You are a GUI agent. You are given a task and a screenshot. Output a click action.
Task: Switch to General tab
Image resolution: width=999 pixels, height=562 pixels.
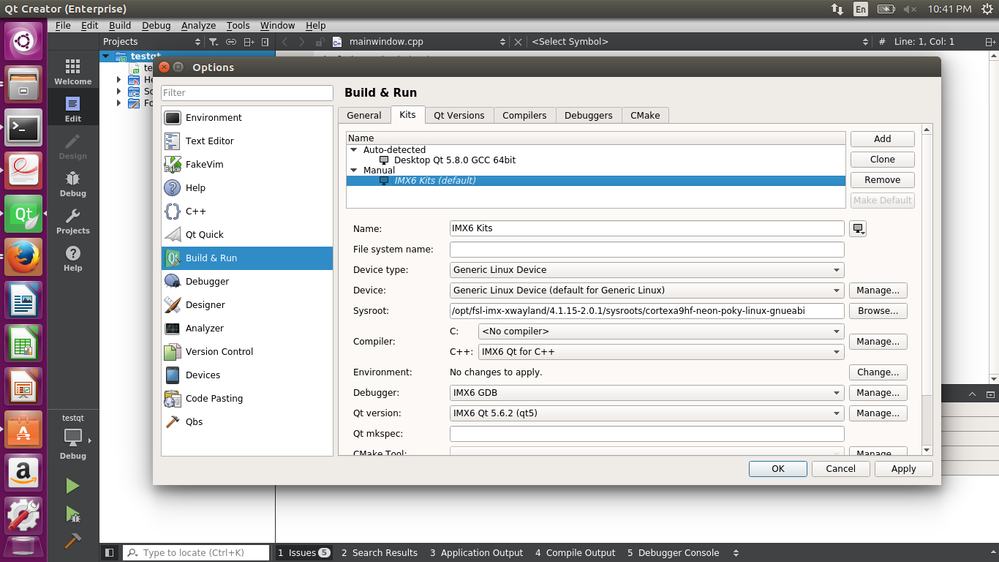pyautogui.click(x=364, y=115)
